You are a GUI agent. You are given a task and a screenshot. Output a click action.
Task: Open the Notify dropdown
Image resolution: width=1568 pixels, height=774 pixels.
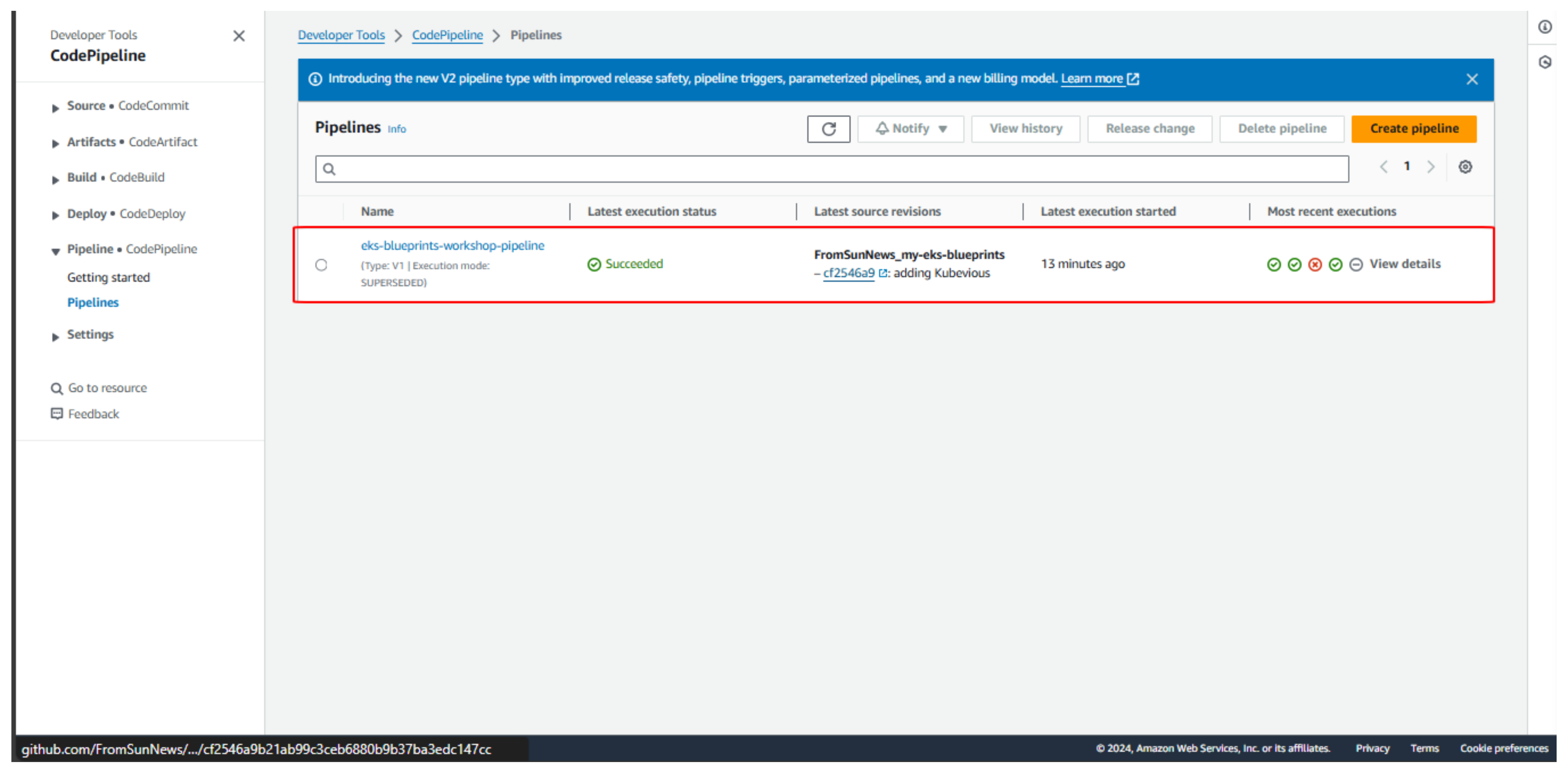point(910,129)
